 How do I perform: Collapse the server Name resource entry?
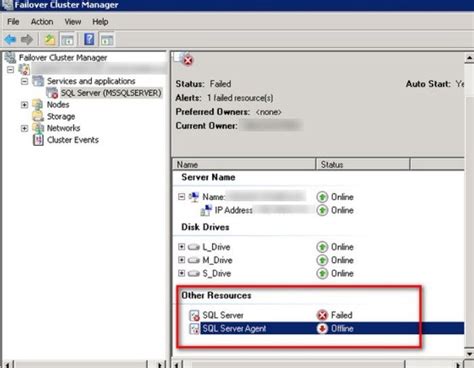pos(181,197)
